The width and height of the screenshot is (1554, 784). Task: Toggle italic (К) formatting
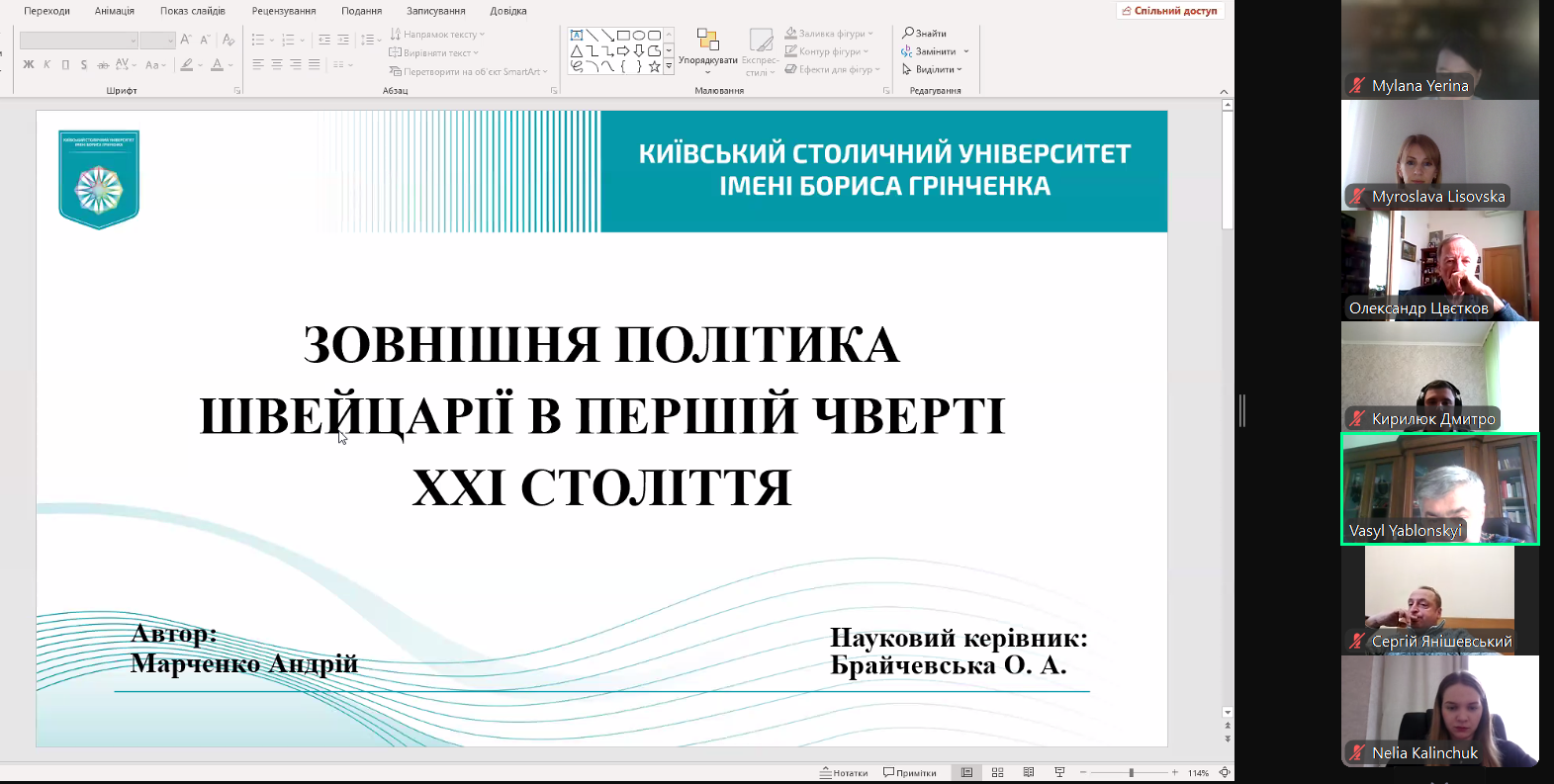tap(46, 65)
